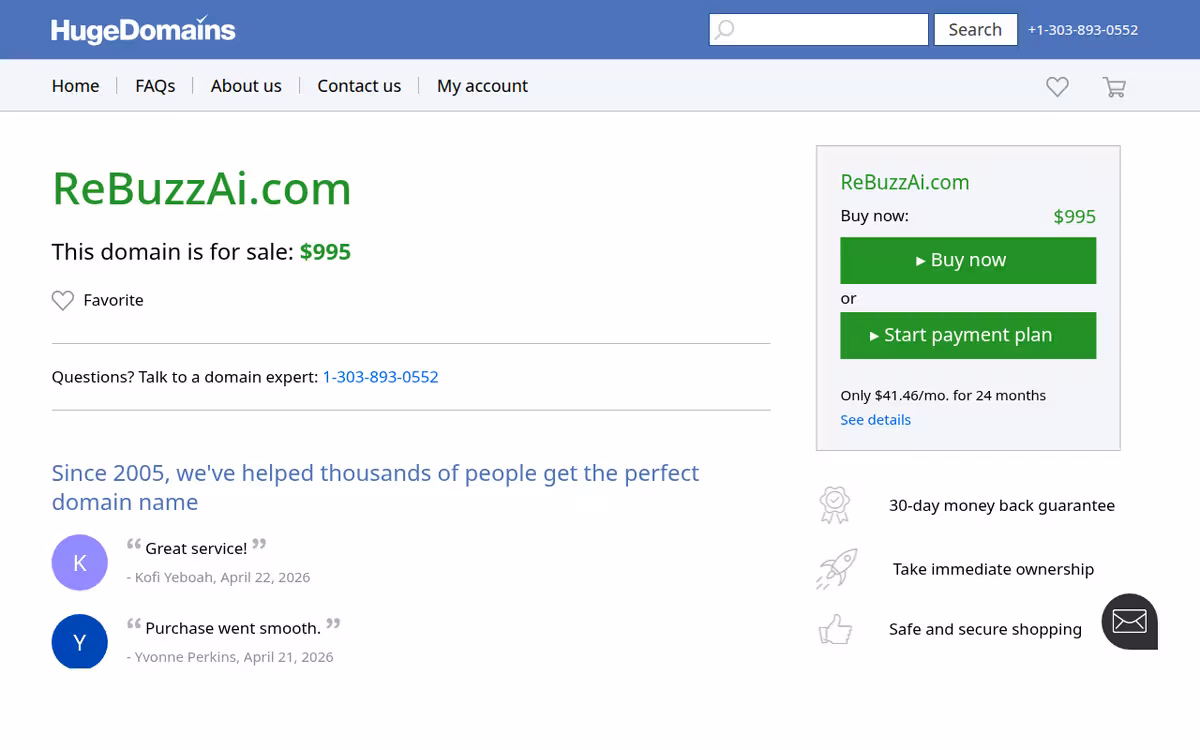Focus the domain search input field

(x=819, y=29)
